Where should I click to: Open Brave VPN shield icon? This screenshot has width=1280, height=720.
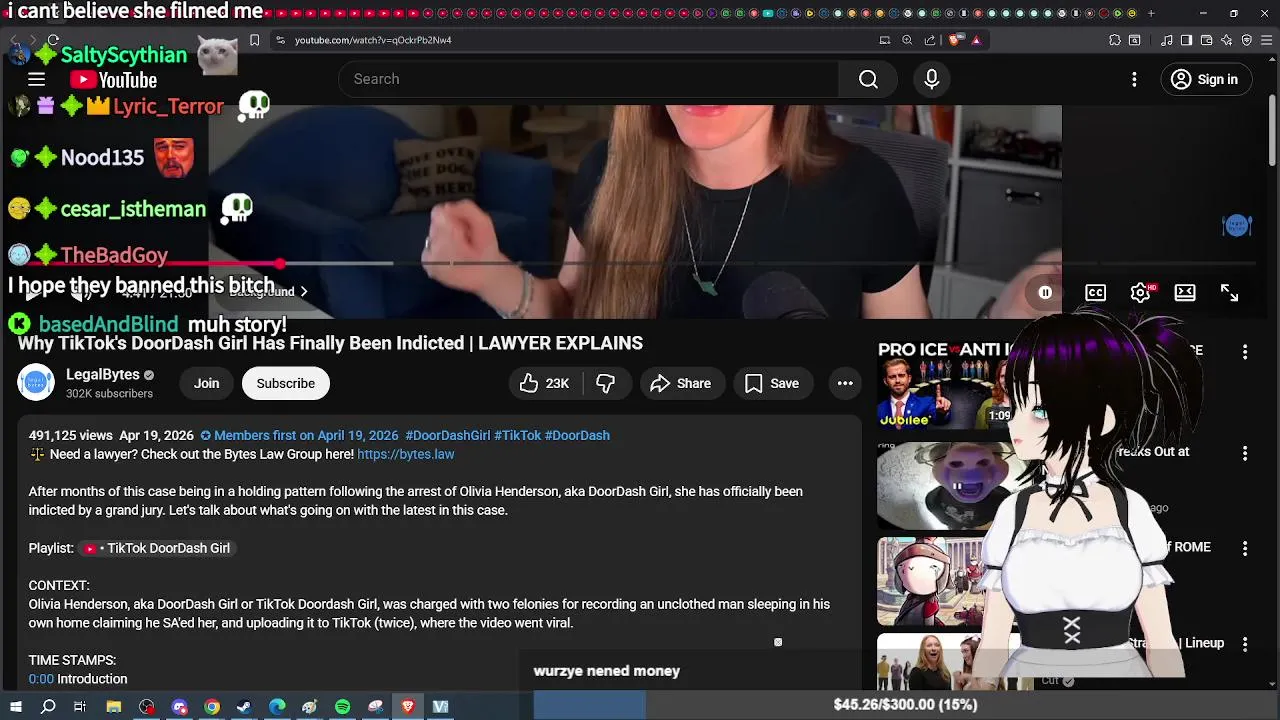click(1247, 40)
